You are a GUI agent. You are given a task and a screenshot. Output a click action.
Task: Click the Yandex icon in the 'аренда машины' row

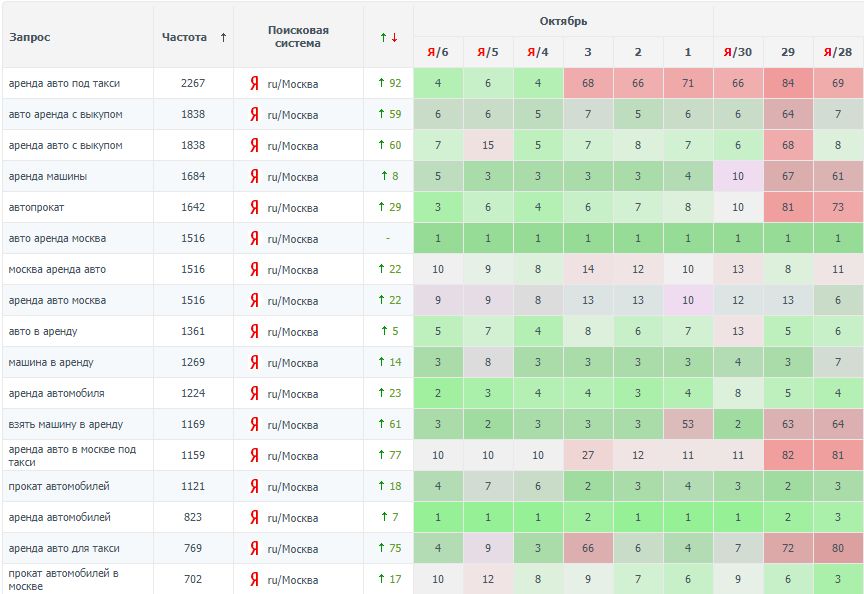(254, 177)
